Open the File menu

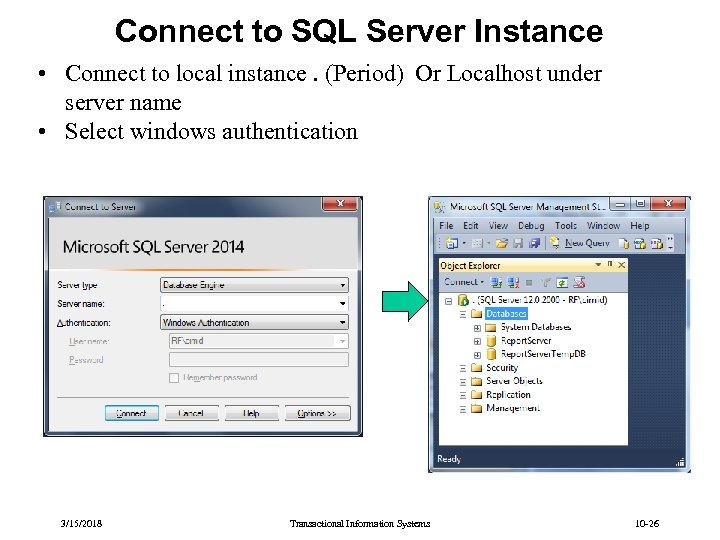(x=446, y=225)
